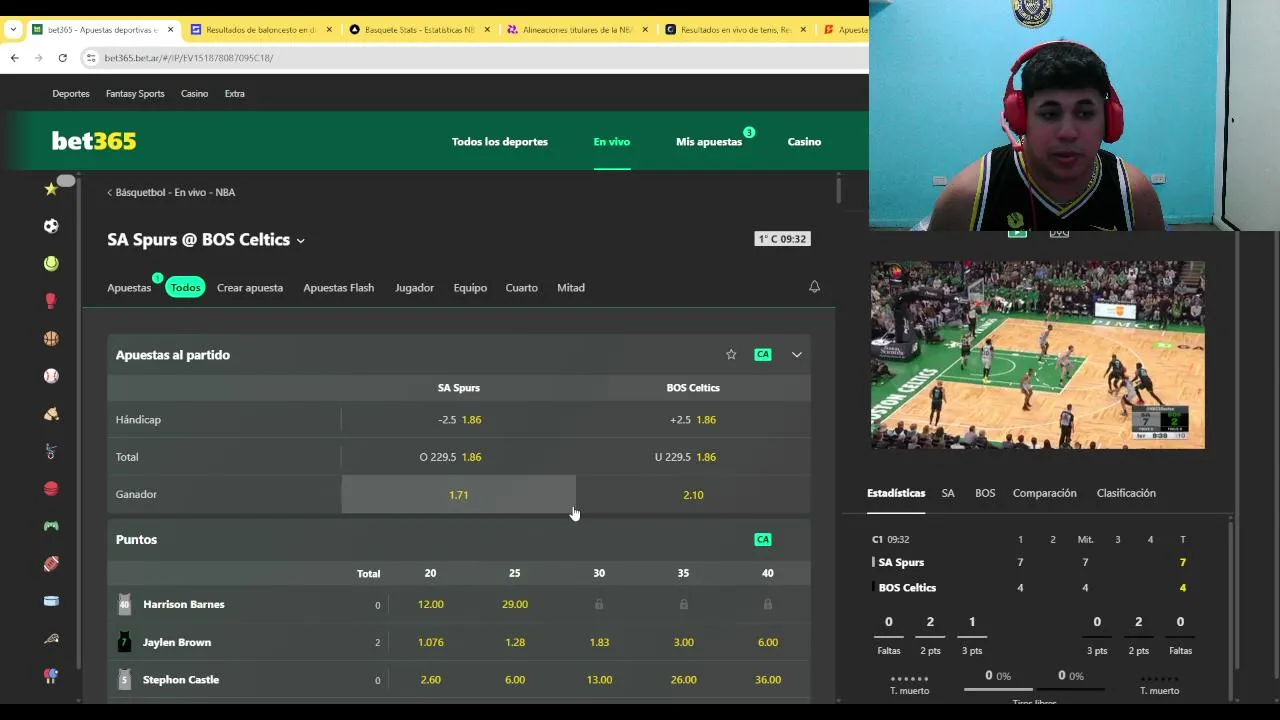This screenshot has height=720, width=1280.
Task: Select the Todos market tab
Action: 185,288
